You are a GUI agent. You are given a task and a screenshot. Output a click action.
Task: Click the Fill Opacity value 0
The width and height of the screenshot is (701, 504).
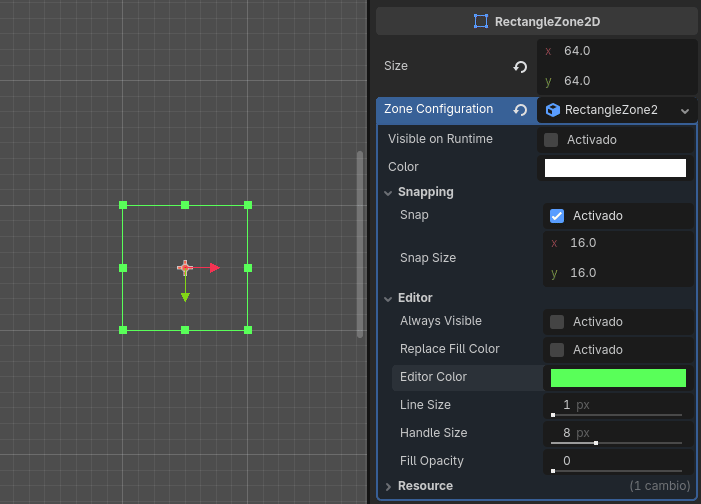(566, 461)
